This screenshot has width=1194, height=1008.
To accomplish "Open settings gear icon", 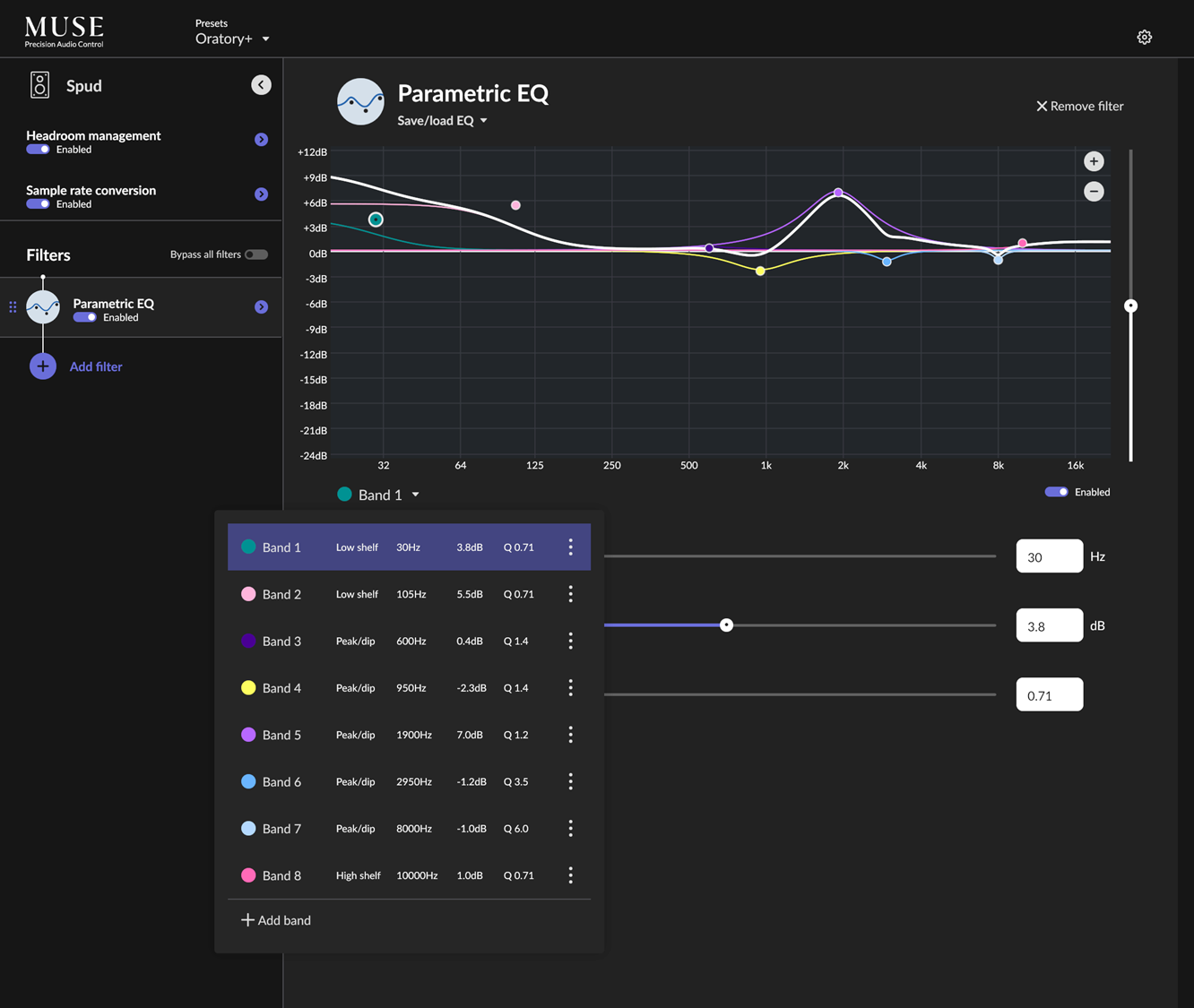I will tap(1144, 38).
